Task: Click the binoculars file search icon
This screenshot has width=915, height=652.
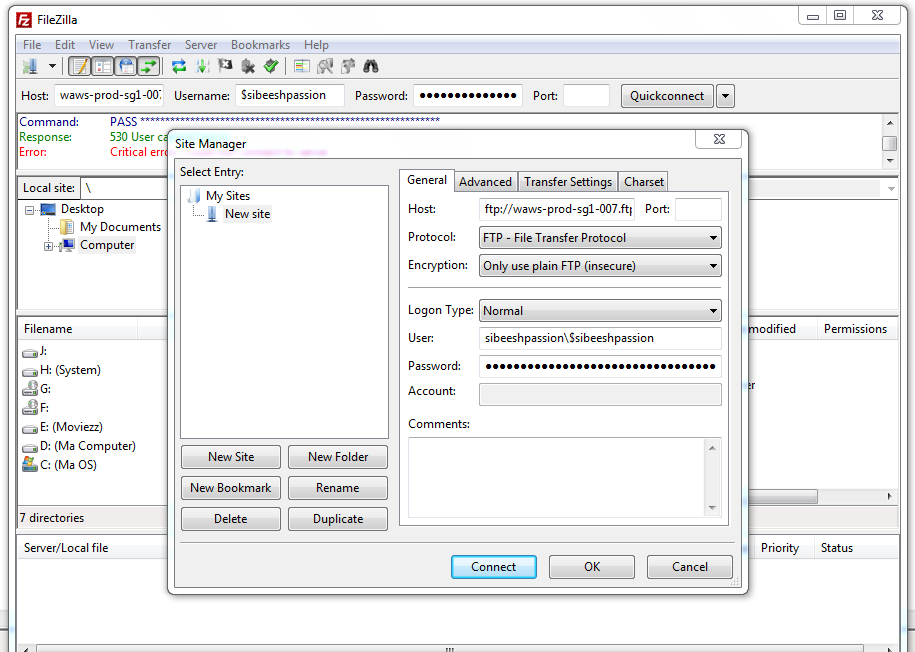Action: tap(371, 67)
